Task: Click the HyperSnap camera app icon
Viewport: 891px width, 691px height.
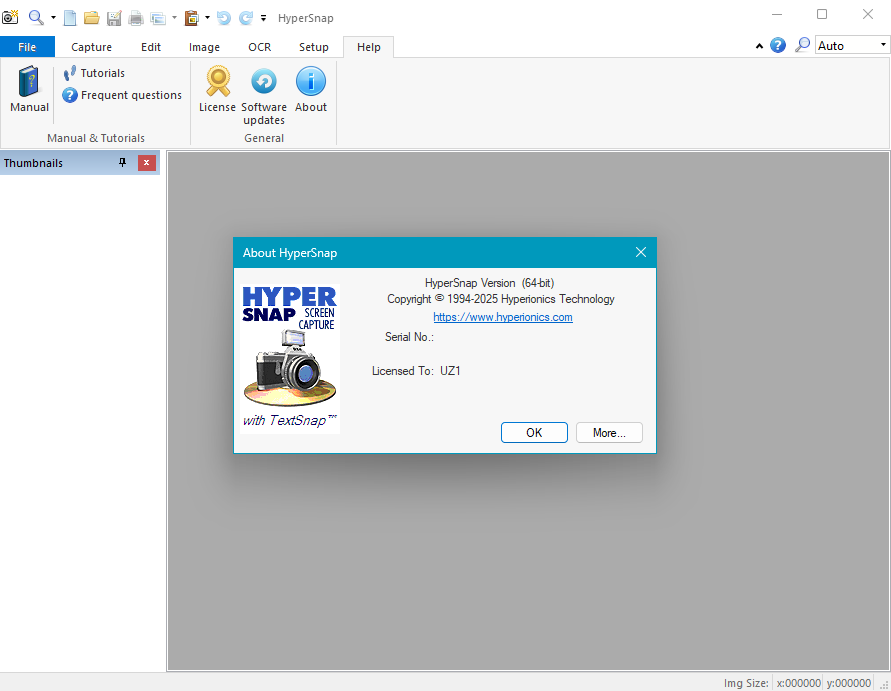Action: tap(10, 18)
